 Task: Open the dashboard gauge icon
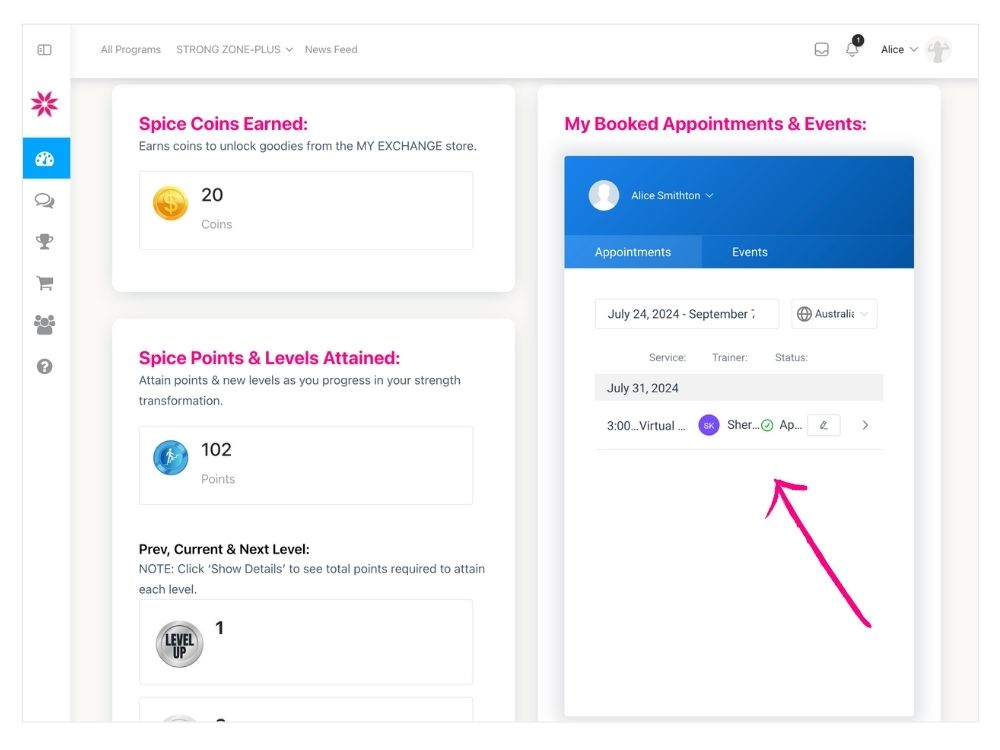pos(45,159)
